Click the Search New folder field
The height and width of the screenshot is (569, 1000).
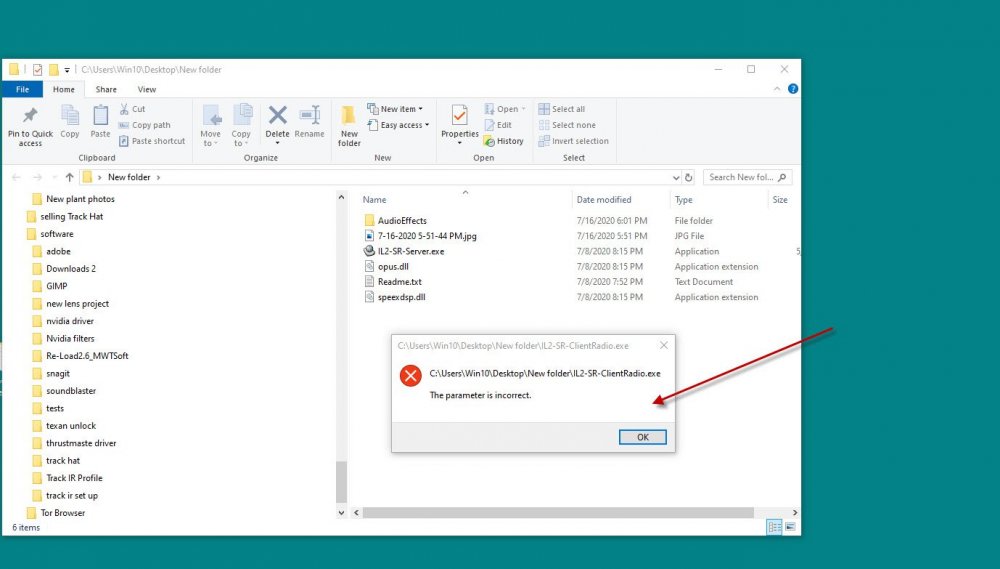740,177
